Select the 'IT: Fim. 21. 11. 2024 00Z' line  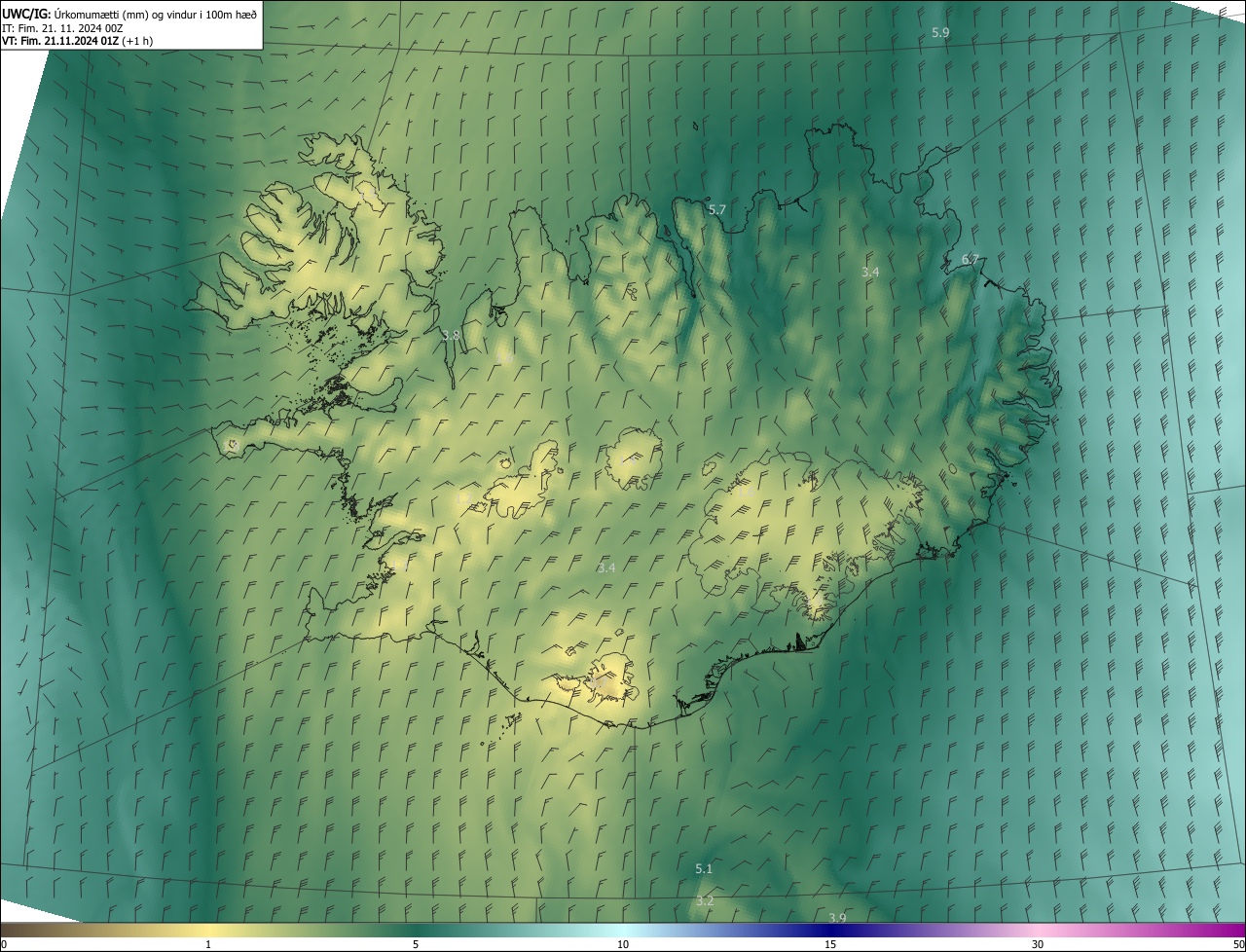[x=62, y=28]
